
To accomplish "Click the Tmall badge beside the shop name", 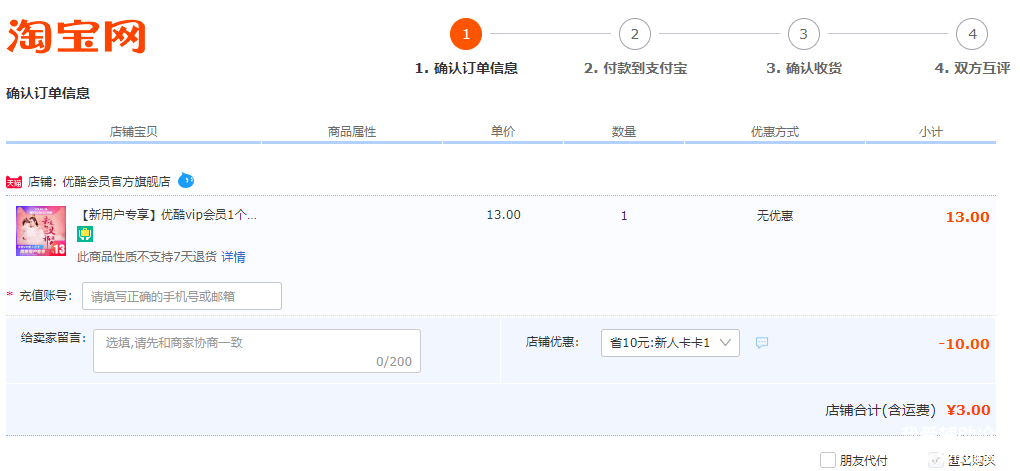I will [x=14, y=182].
